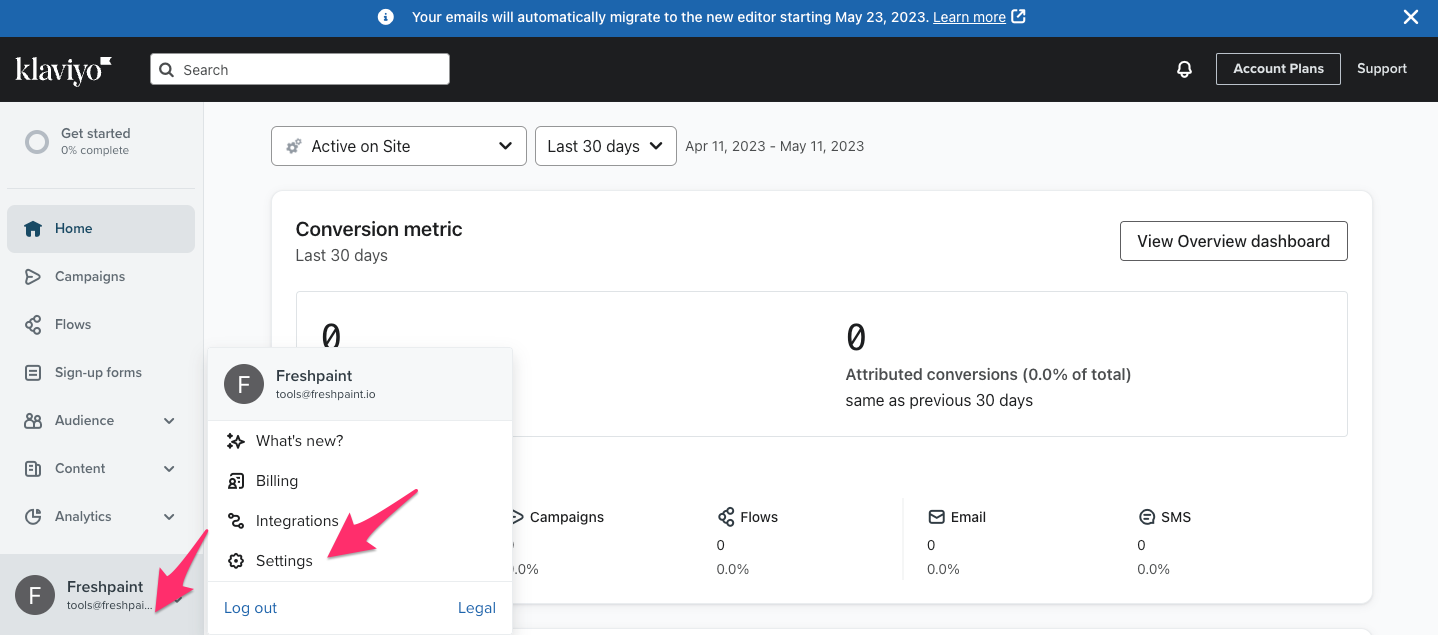The width and height of the screenshot is (1438, 635).
Task: Click the View Overview dashboard button
Action: point(1233,241)
